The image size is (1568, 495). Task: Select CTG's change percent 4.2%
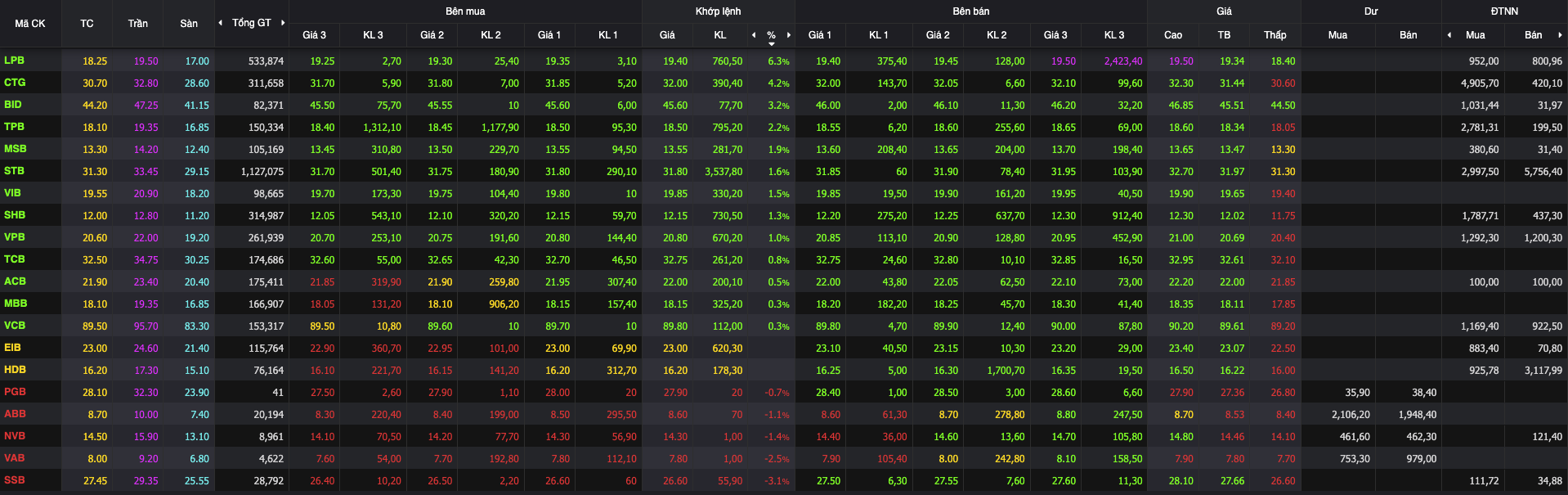[x=778, y=83]
